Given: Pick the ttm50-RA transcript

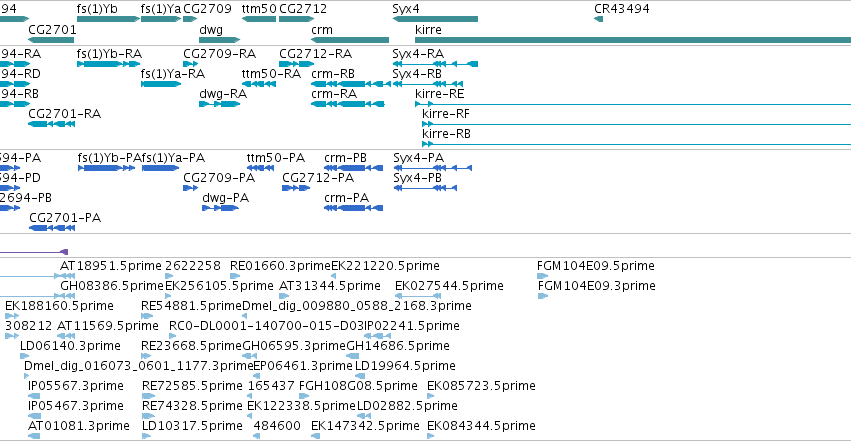Looking at the screenshot, I should coord(259,84).
